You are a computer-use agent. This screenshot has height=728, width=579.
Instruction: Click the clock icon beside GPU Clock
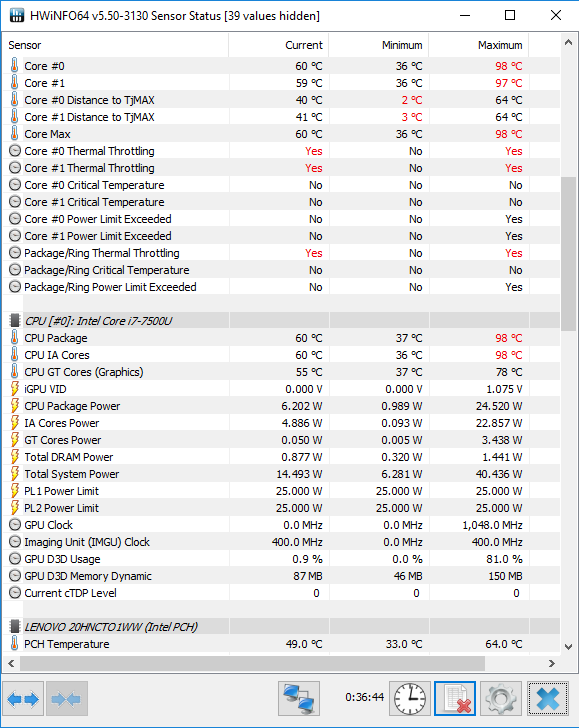15,525
